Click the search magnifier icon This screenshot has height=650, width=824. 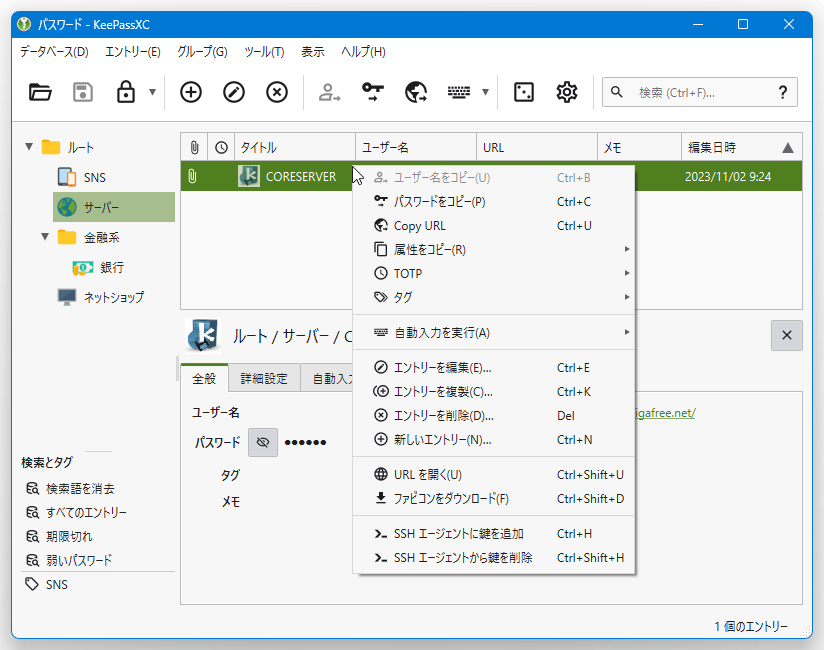[x=617, y=92]
